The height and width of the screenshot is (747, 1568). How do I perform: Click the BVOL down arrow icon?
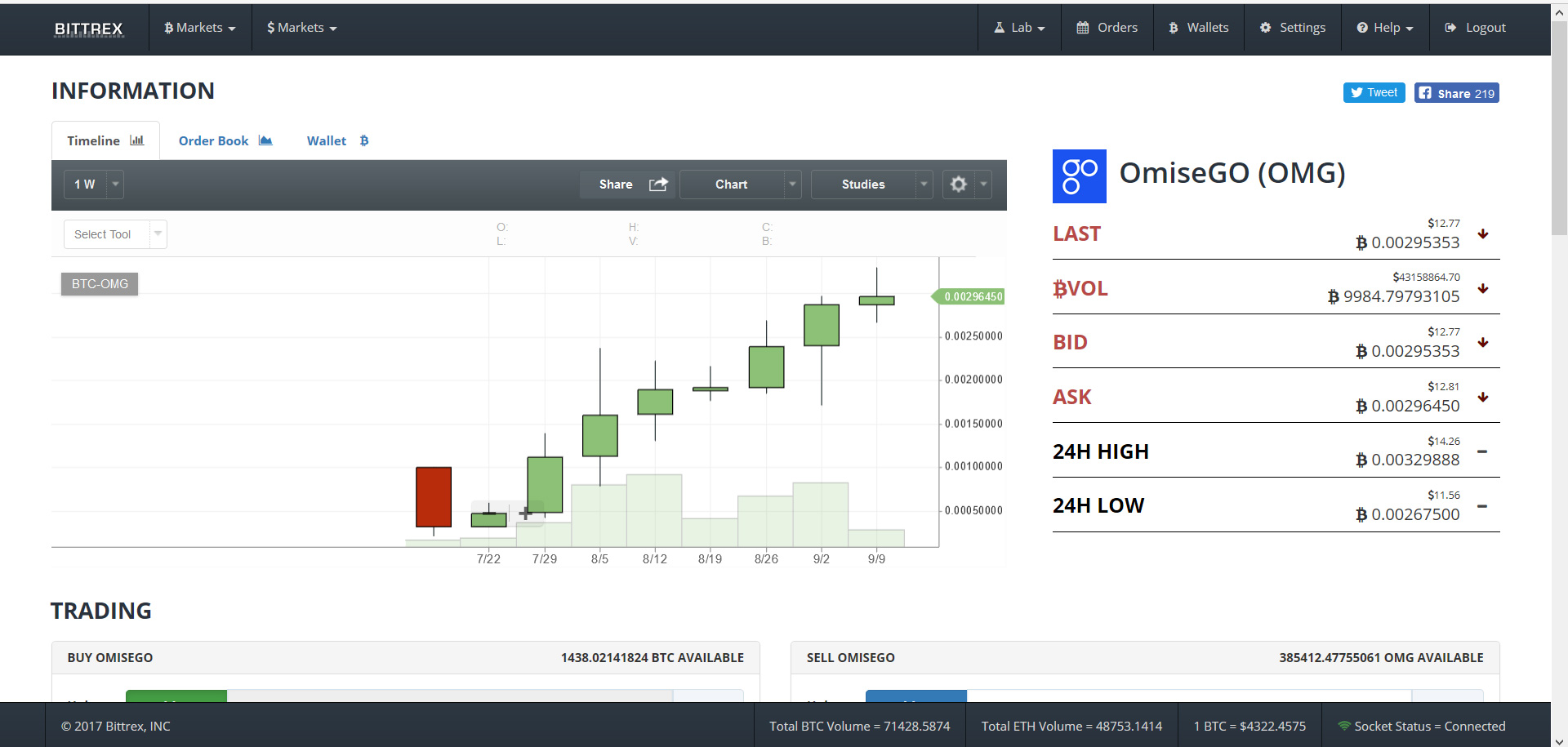point(1483,289)
